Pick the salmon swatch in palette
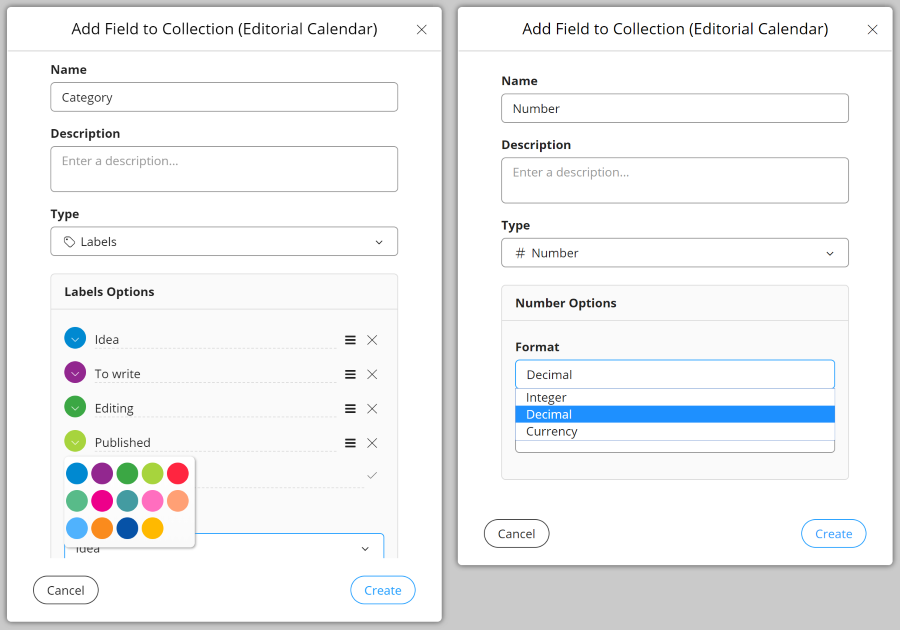900x630 pixels. pos(178,501)
